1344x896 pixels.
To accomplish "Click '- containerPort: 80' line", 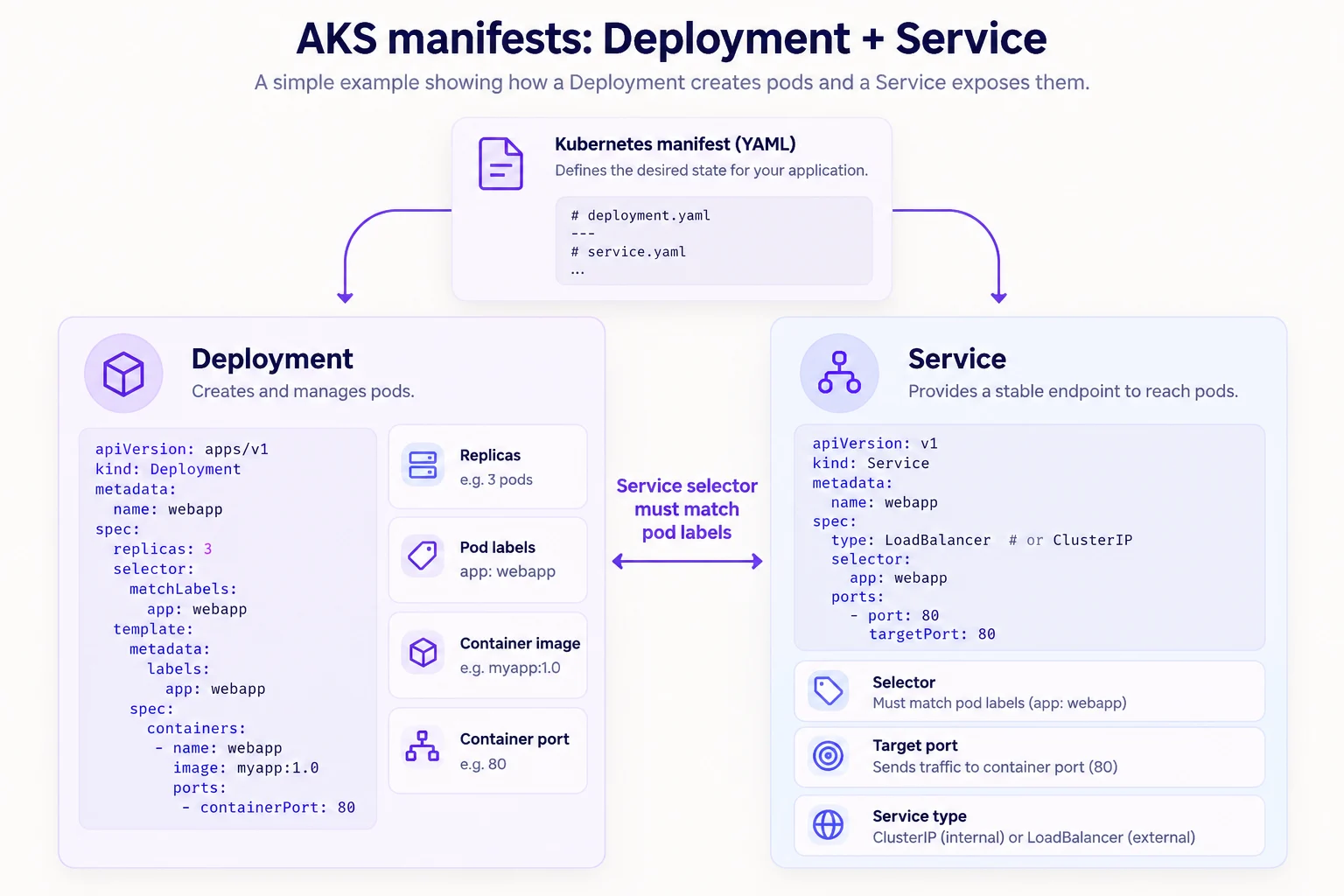I will point(269,808).
